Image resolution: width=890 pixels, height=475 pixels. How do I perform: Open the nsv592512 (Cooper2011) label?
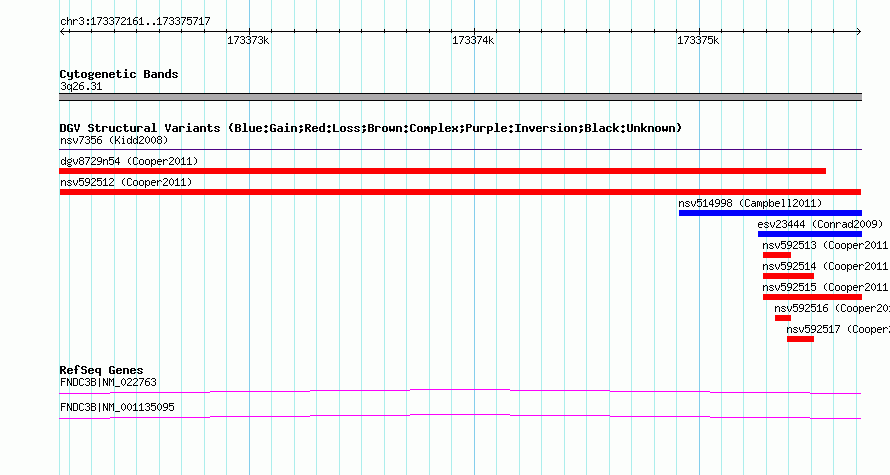coord(126,182)
